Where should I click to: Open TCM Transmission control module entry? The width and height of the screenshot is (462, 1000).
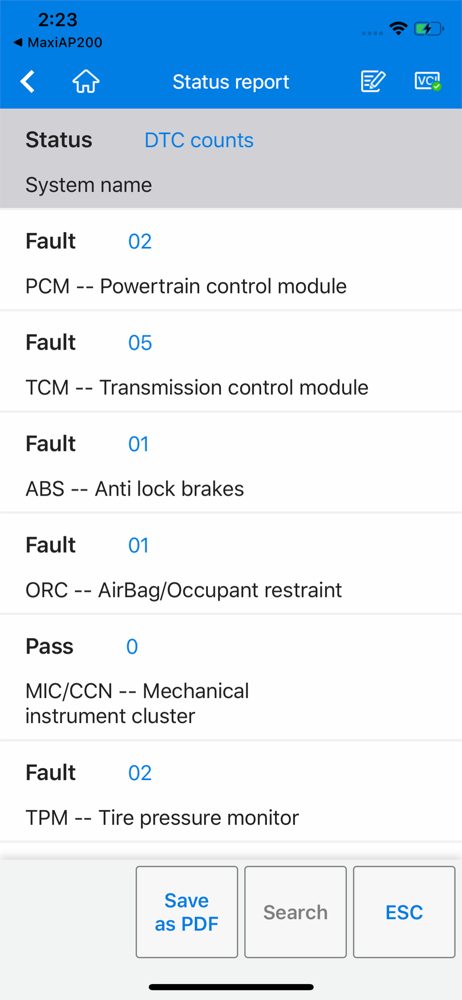(x=231, y=361)
